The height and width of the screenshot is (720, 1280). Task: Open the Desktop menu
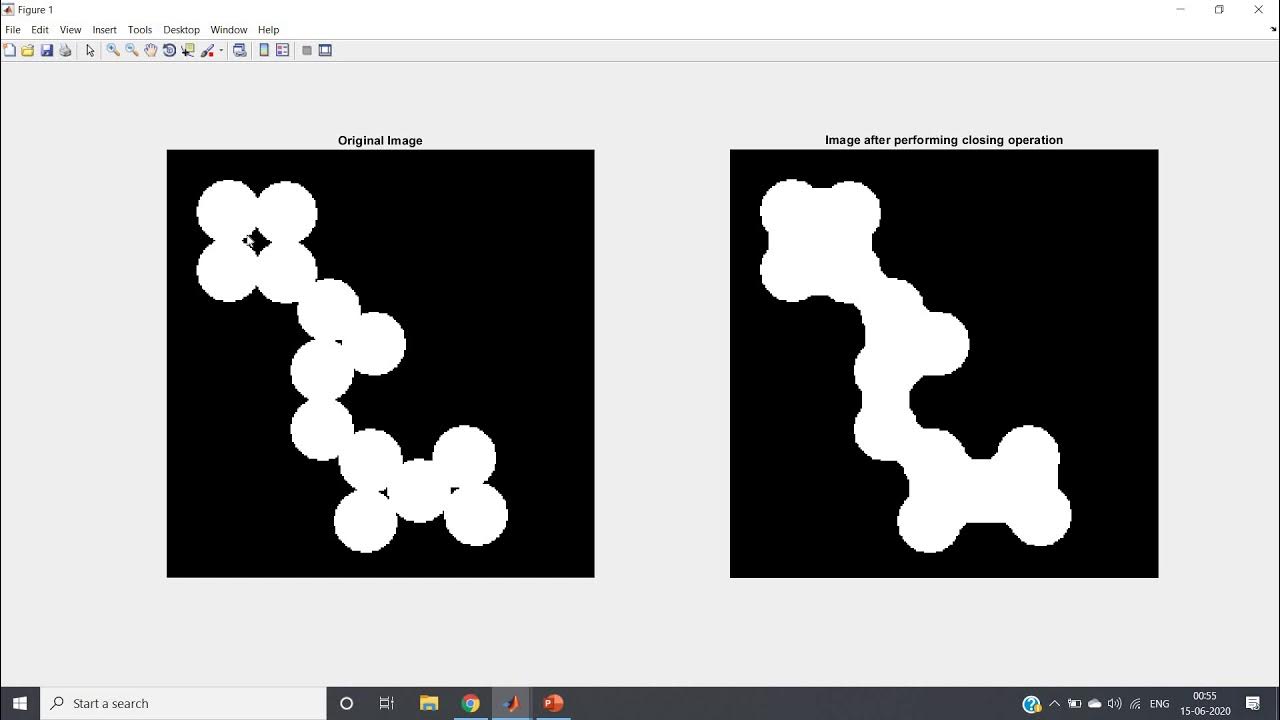[x=181, y=30]
